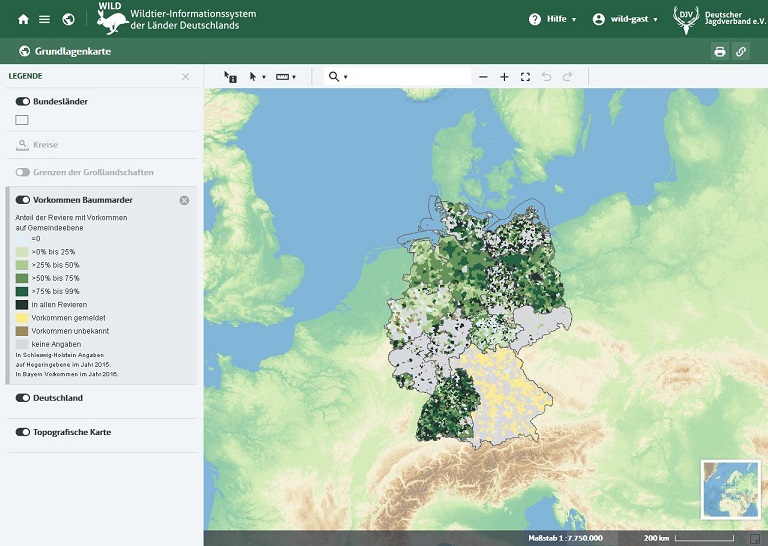Viewport: 768px width, 546px height.
Task: Click the 'keine Angaben' legend text
Action: coord(56,344)
